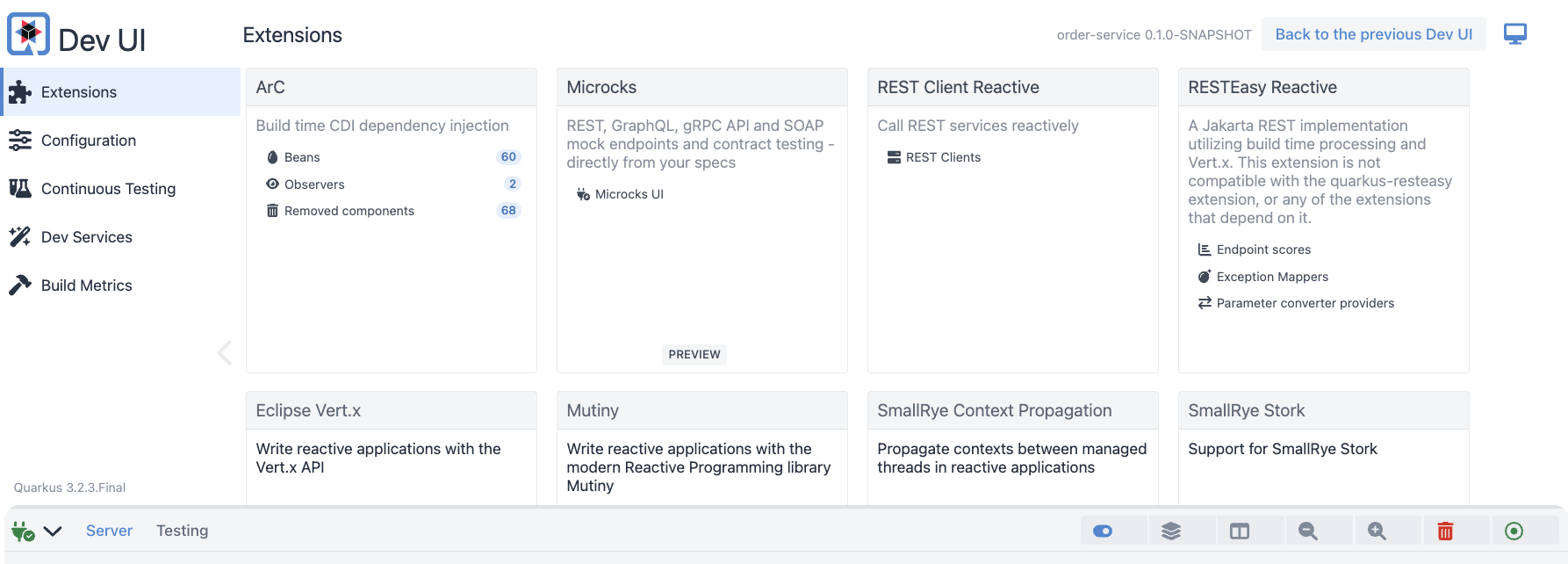Click the REST Clients server icon
1568x564 pixels.
(x=894, y=157)
